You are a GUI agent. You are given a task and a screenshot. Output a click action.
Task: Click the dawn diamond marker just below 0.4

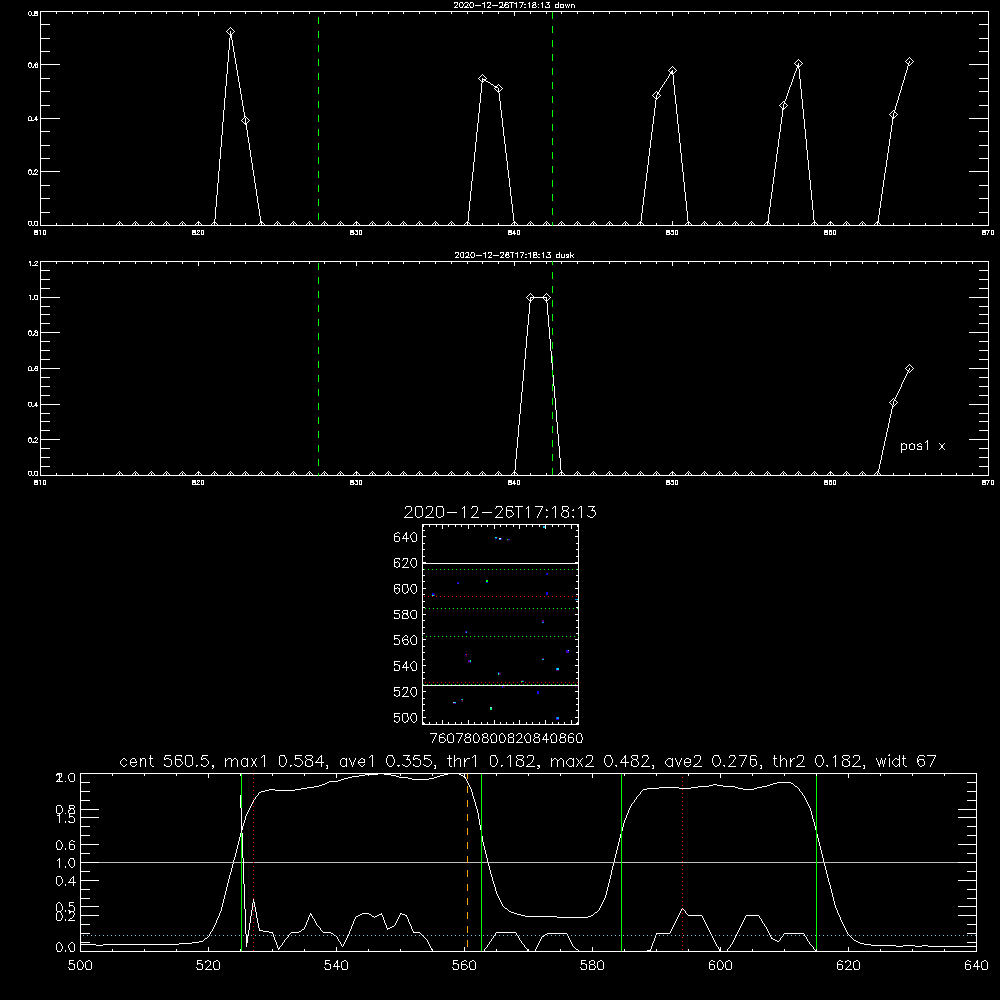tap(246, 121)
